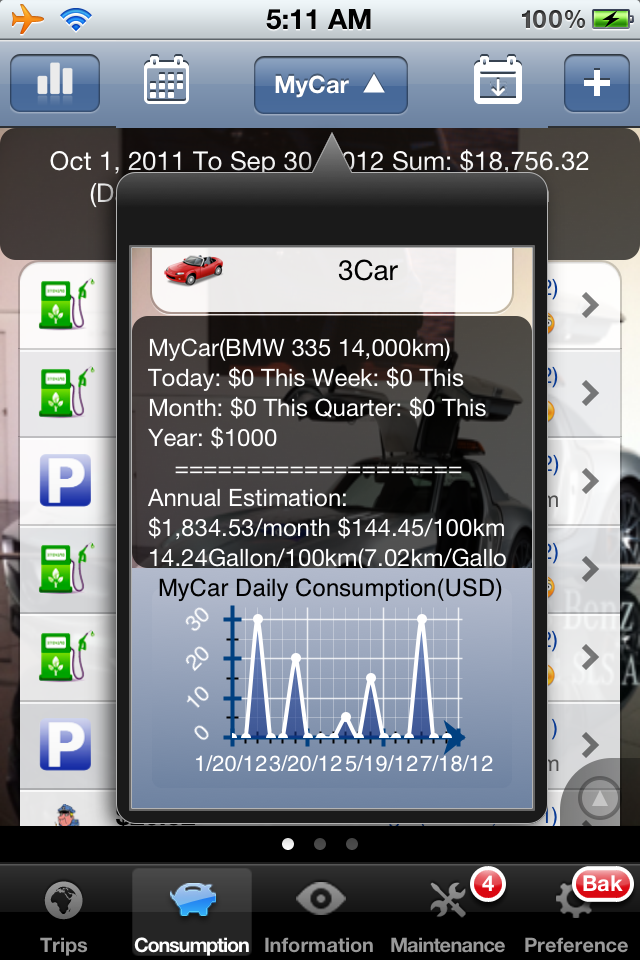Tap the second page indicator dot

pos(320,844)
